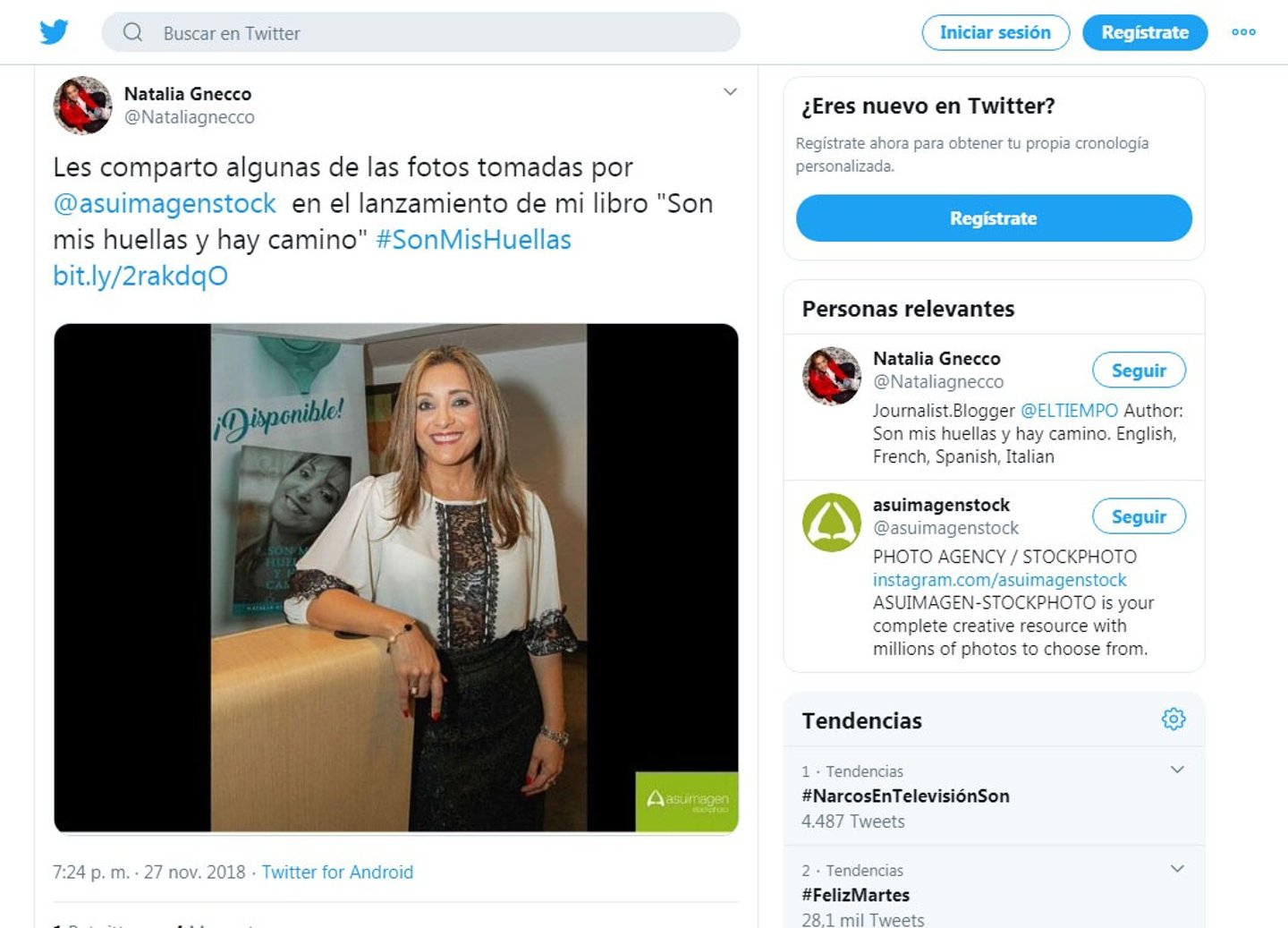Open Tendencias settings gear icon
The height and width of the screenshot is (928, 1288).
click(x=1174, y=719)
